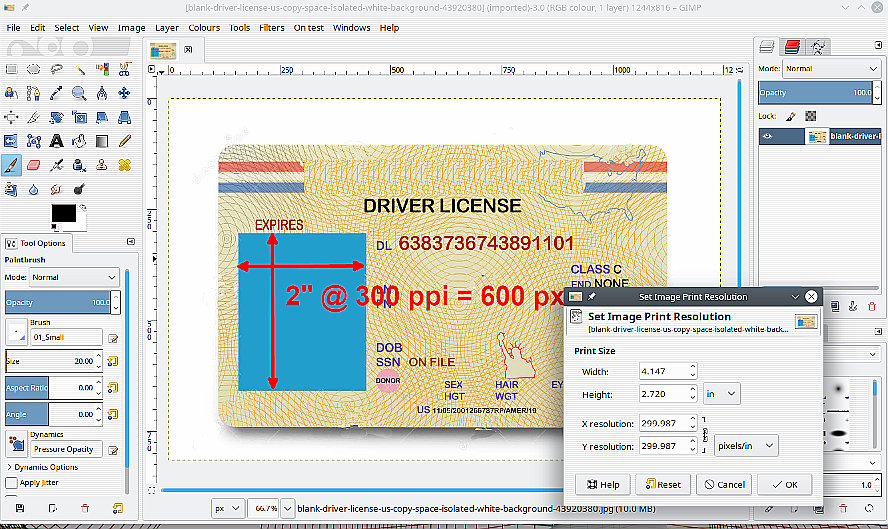This screenshot has height=529, width=888.
Task: Open the Filters menu
Action: 271,28
